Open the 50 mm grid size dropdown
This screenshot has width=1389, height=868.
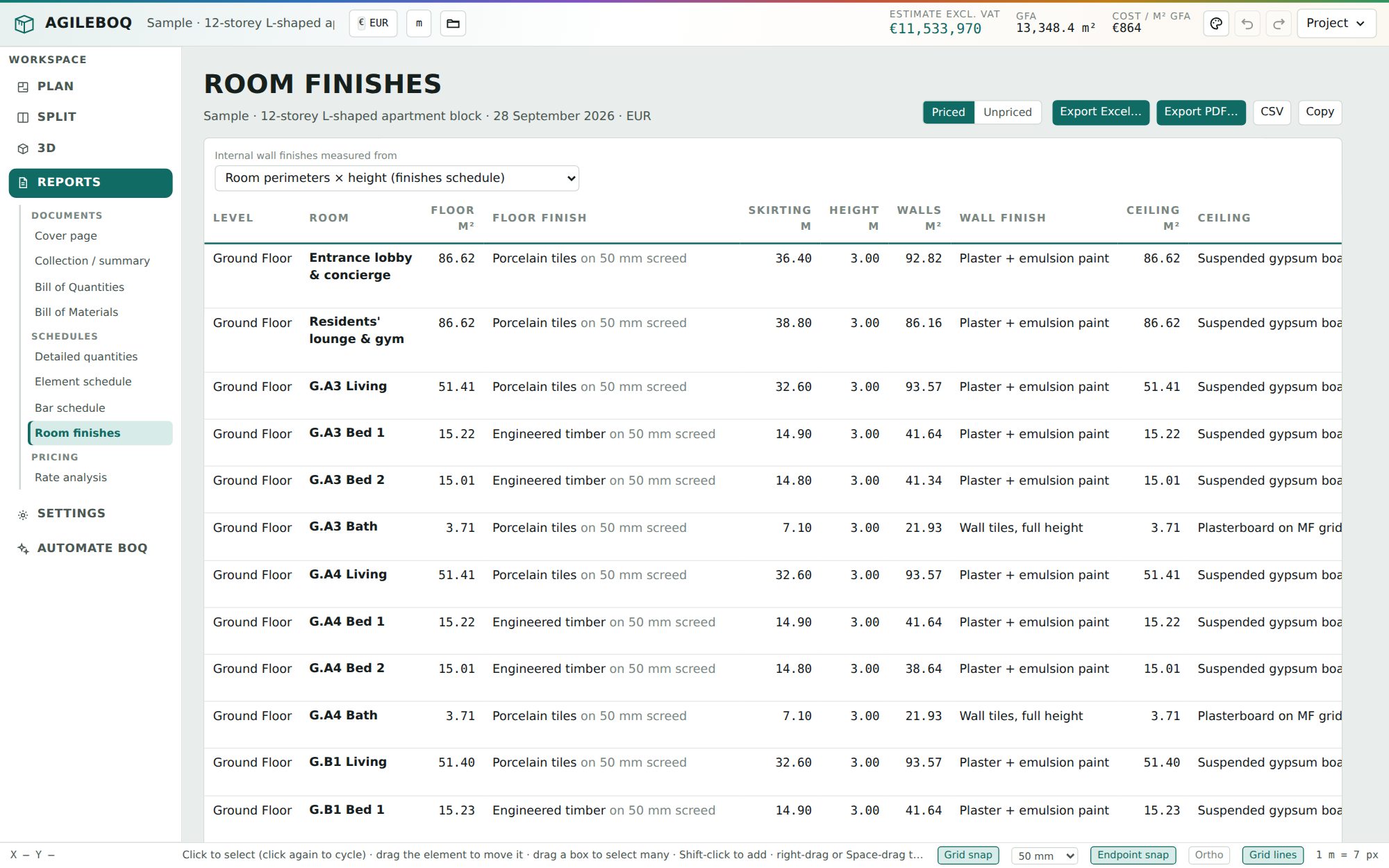click(1045, 856)
